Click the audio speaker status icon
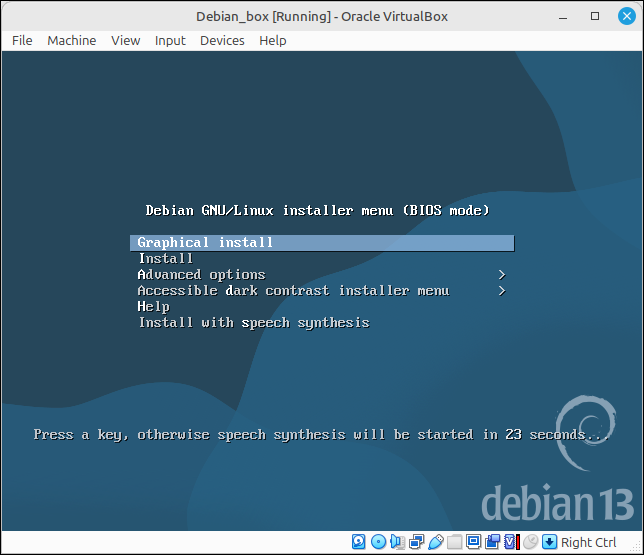The image size is (644, 555). click(x=398, y=542)
